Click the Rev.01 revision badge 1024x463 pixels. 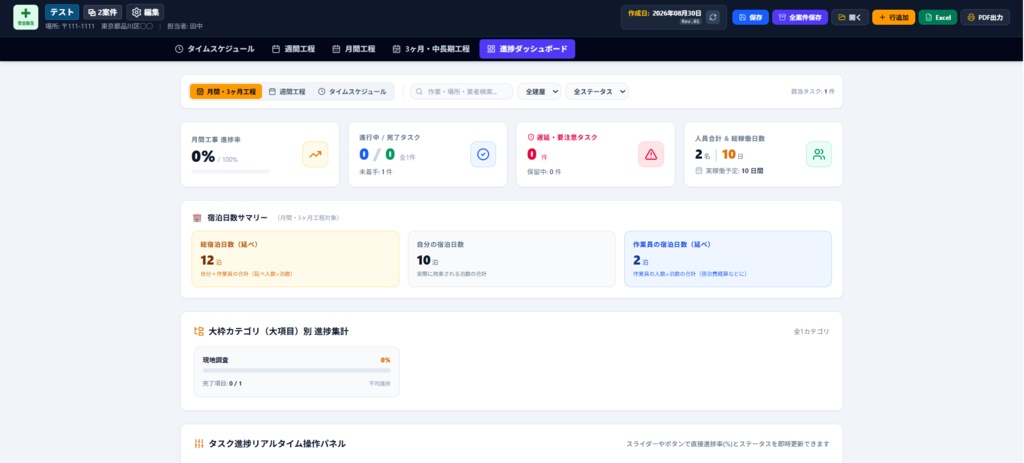click(x=690, y=21)
